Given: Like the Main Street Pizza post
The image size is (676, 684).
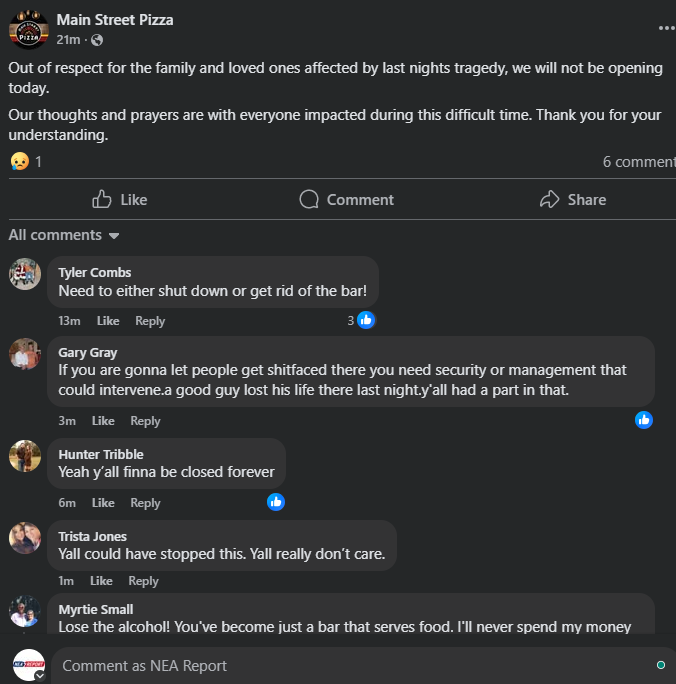Looking at the screenshot, I should (119, 200).
